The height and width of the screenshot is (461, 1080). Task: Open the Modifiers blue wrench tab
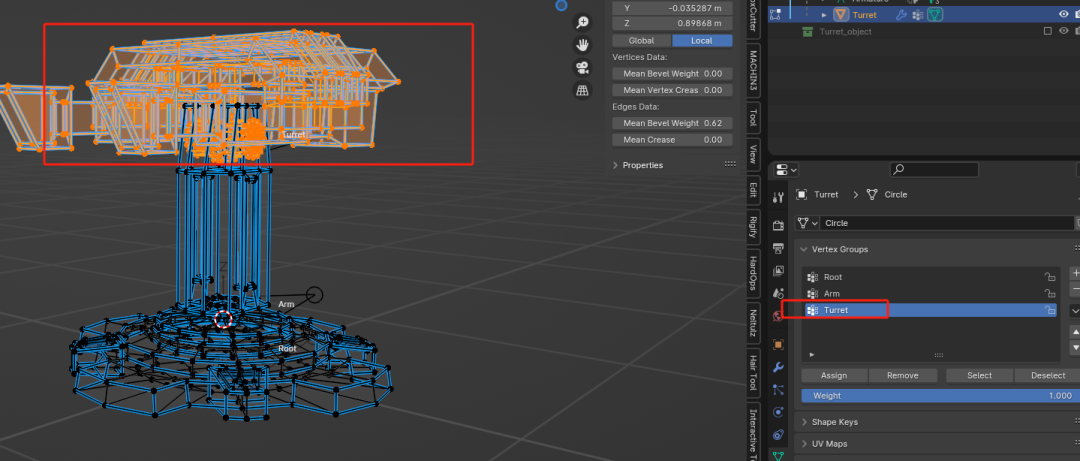[x=778, y=367]
